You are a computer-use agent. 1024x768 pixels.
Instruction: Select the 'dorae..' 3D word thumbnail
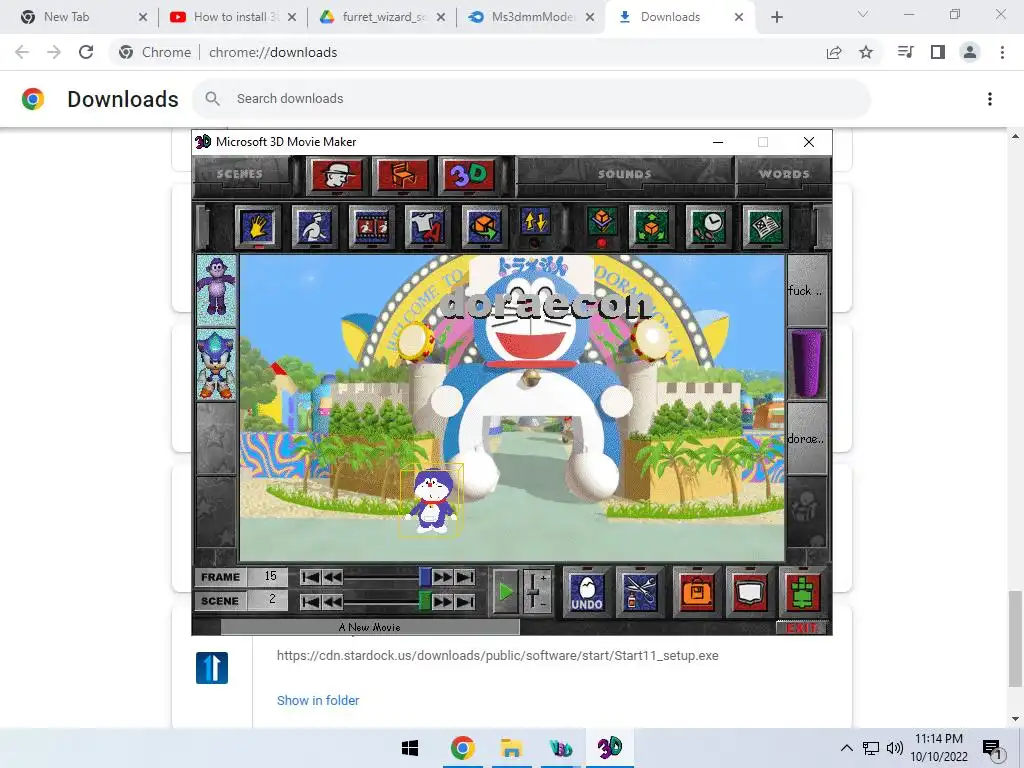807,438
